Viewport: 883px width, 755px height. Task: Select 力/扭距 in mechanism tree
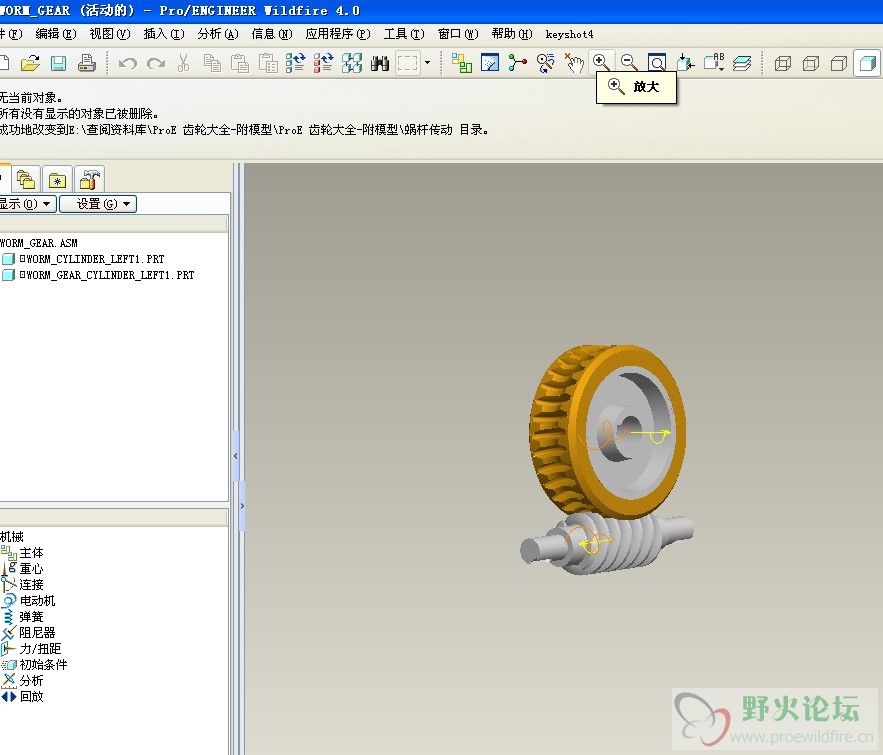[x=40, y=649]
